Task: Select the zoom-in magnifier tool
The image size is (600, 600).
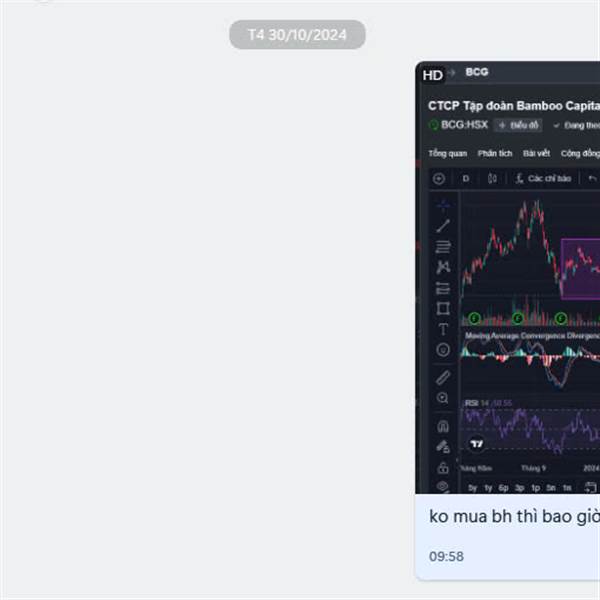Action: [x=443, y=398]
